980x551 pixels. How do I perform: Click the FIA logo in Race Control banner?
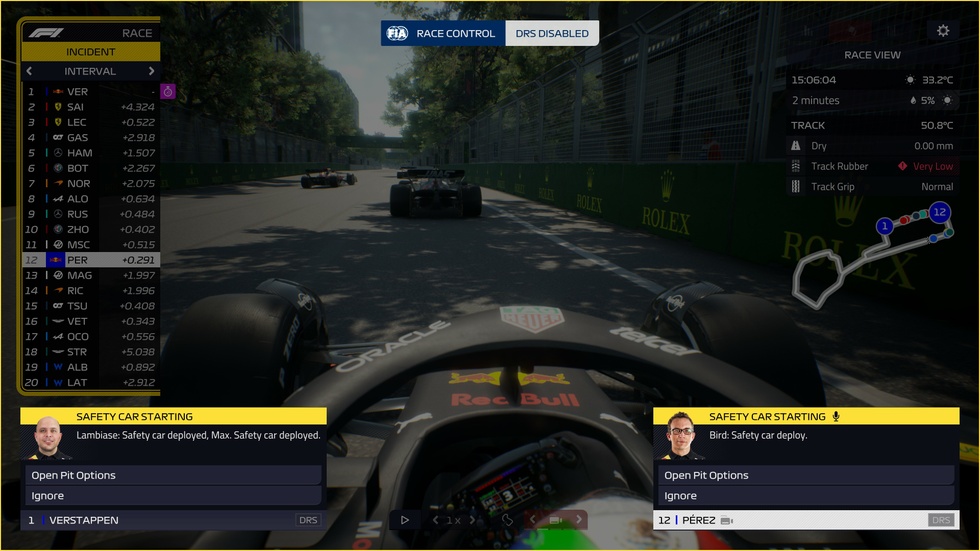coord(397,33)
